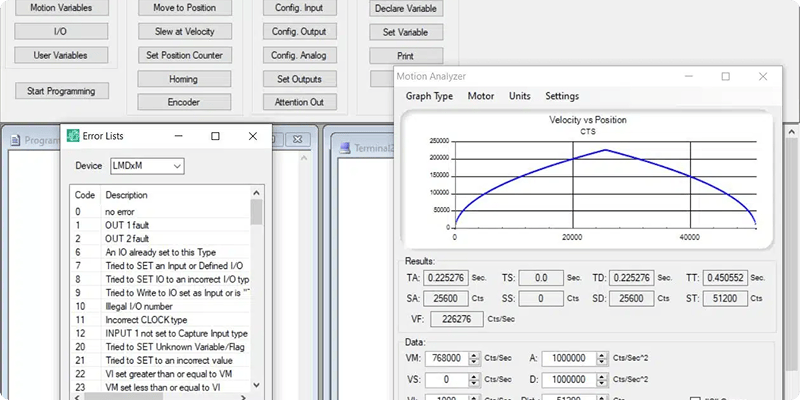Increase the VM value with its spinner
The image size is (800, 400).
[474, 355]
